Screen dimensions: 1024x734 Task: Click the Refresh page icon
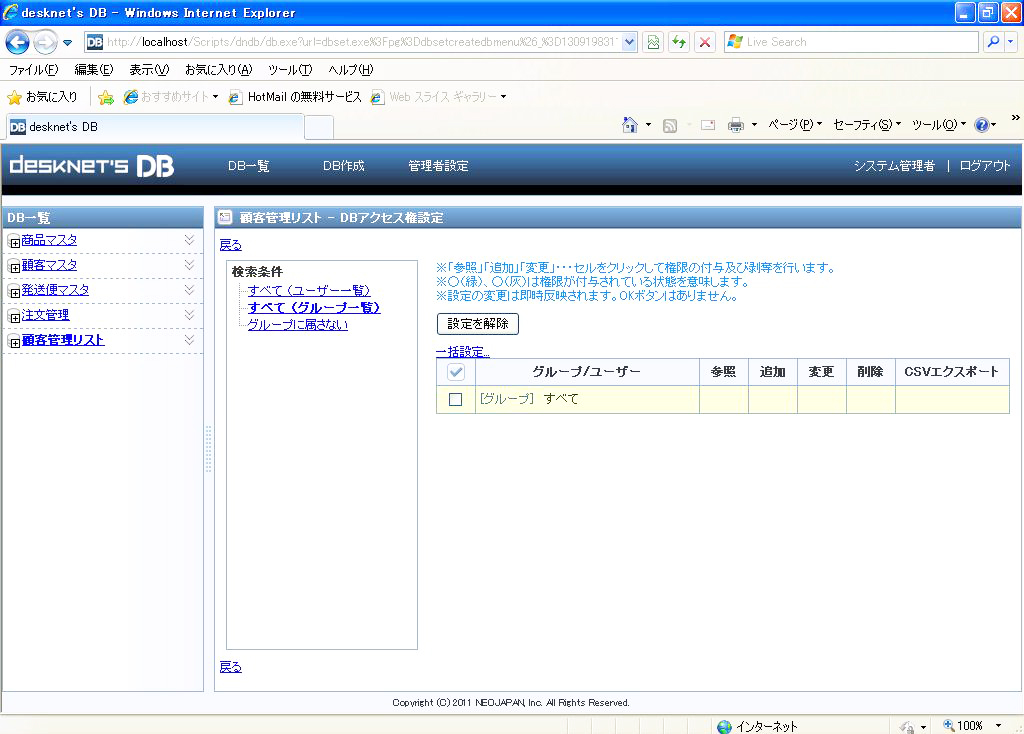click(680, 42)
